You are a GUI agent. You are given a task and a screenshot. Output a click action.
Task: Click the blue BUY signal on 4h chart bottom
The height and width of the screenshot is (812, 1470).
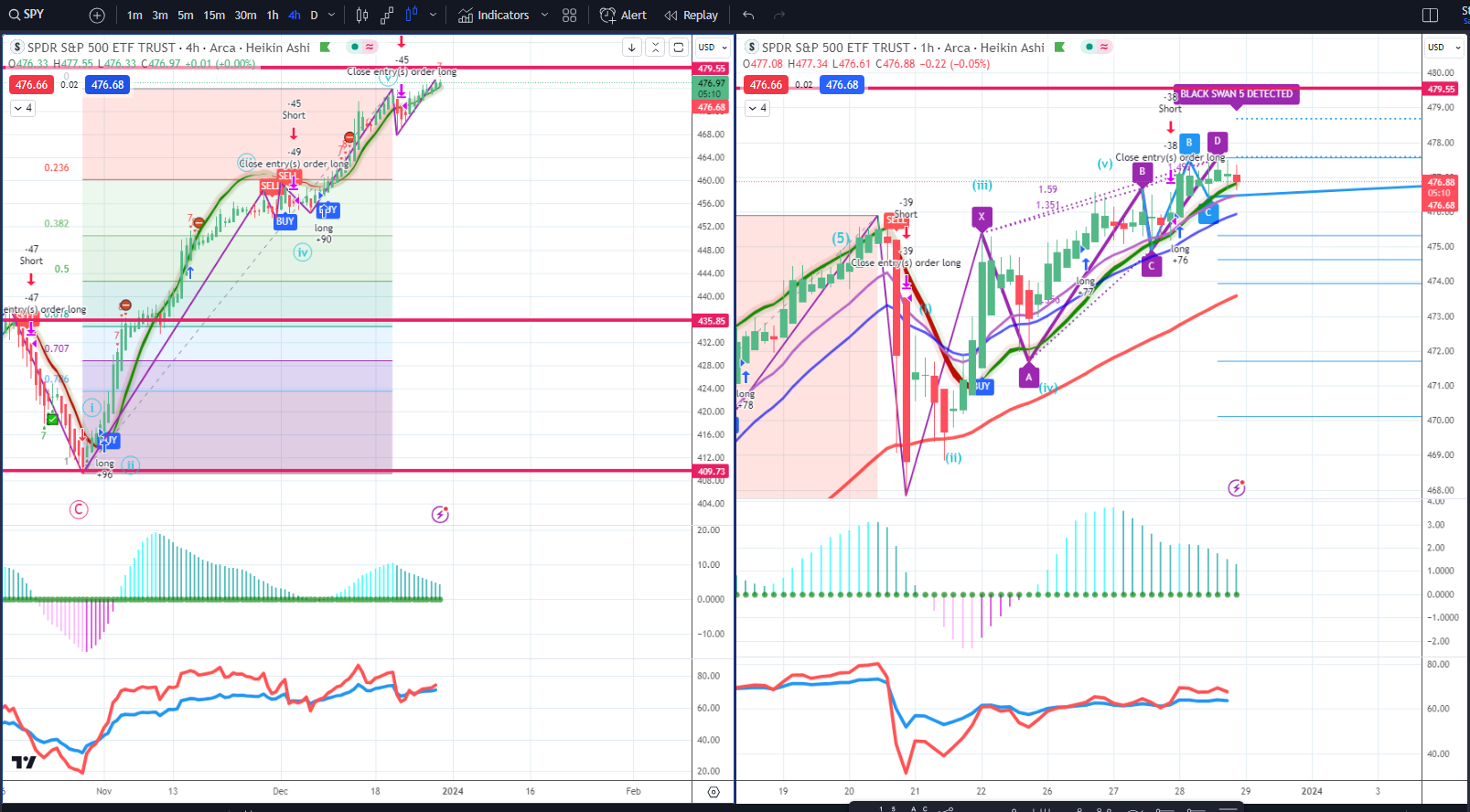108,441
